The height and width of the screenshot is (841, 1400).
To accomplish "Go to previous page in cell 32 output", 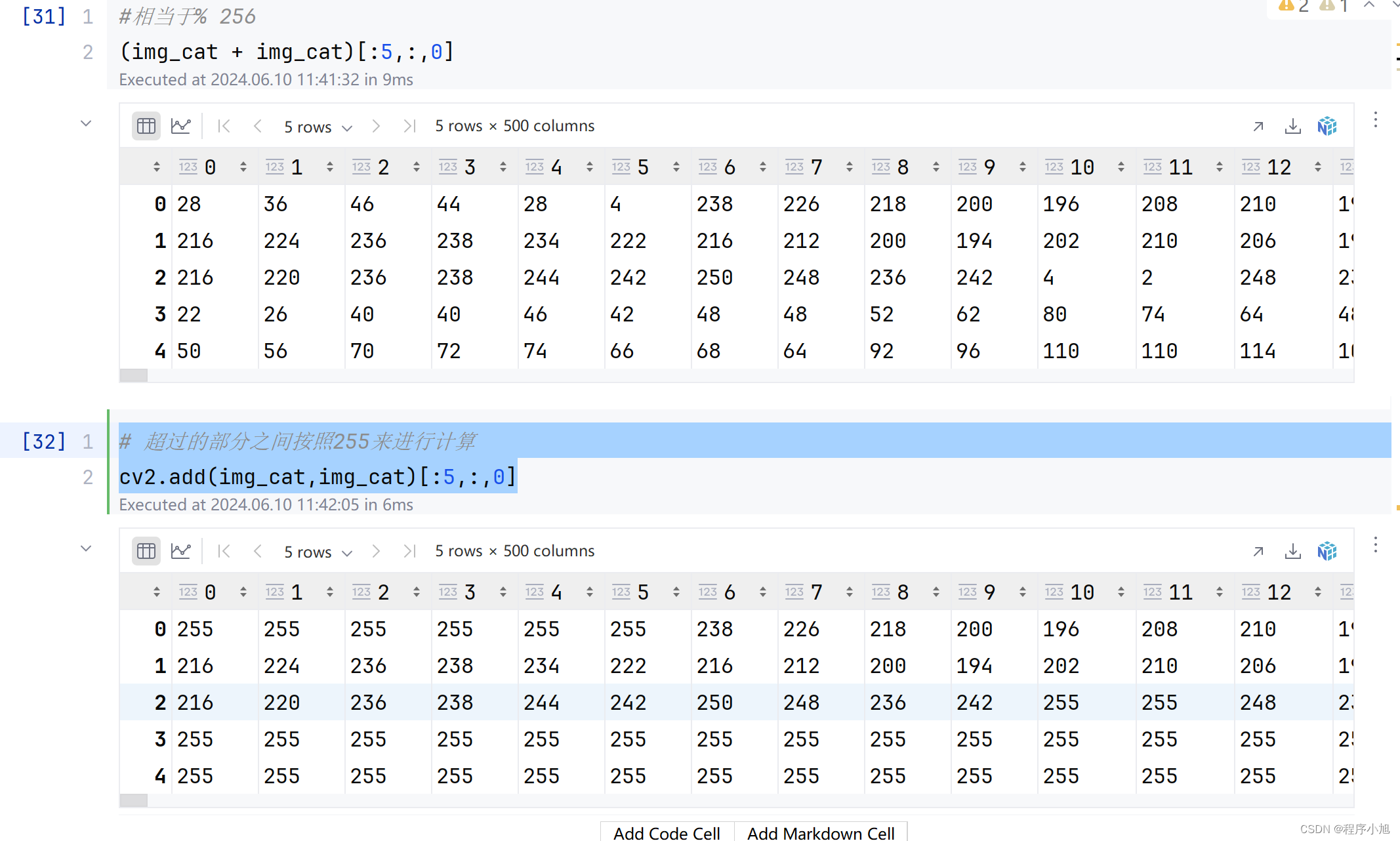I will [258, 551].
